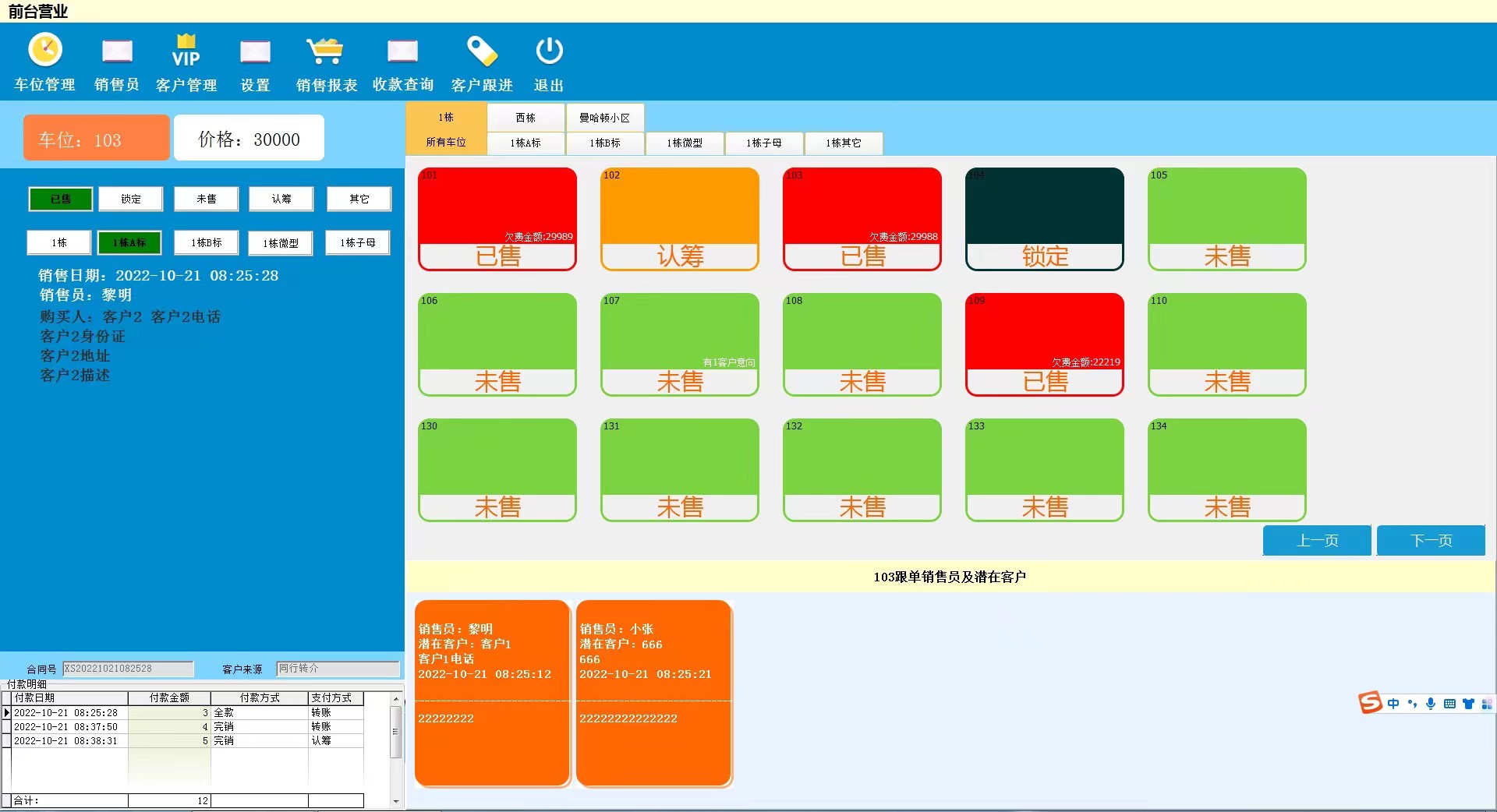Click the 上一页 button
The image size is (1497, 812).
coord(1316,541)
